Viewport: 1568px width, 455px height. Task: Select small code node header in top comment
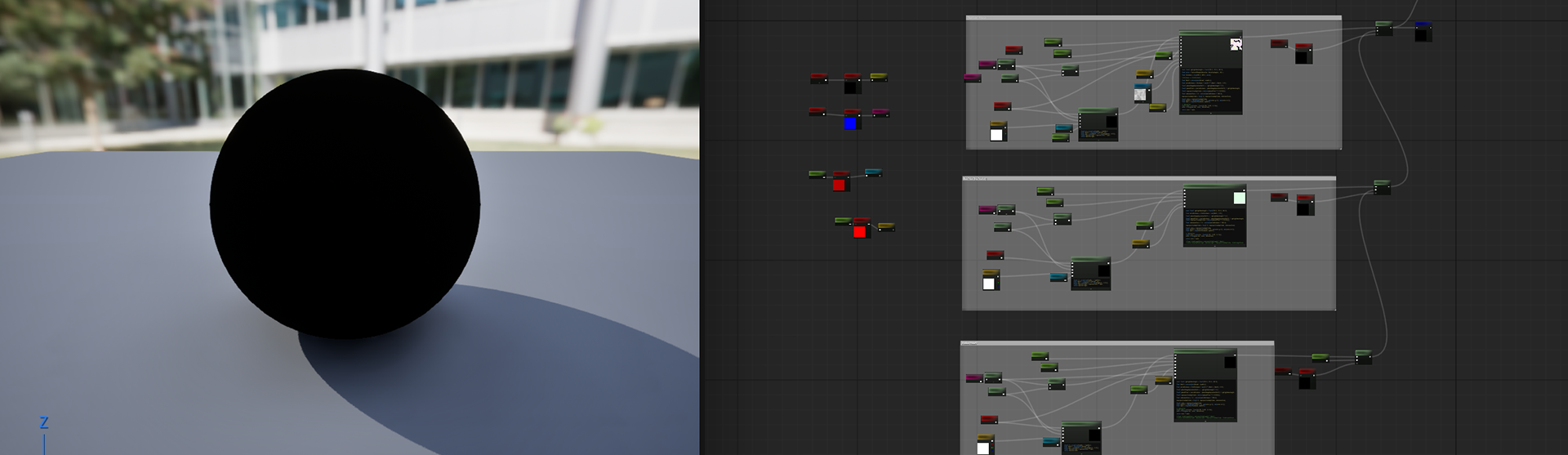coord(1098,111)
